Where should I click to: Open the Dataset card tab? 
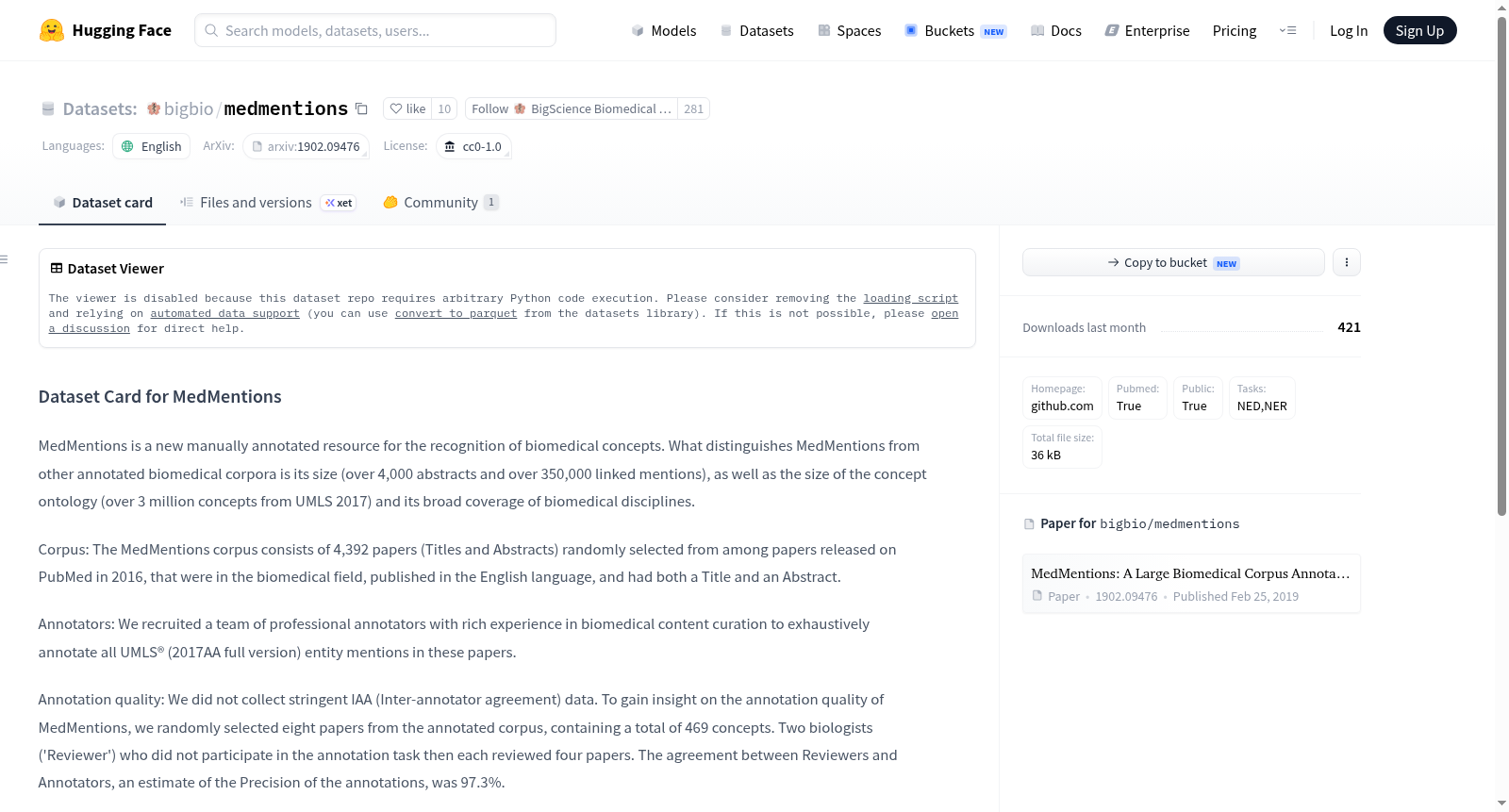click(102, 202)
